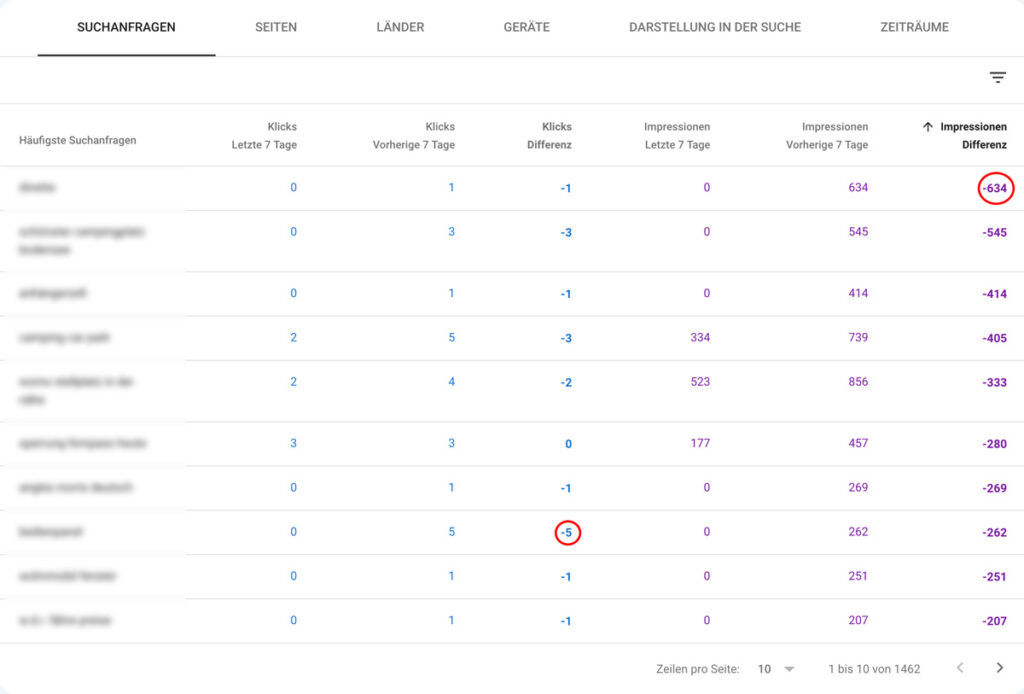
Task: Switch to the Seiten tab
Action: (276, 27)
